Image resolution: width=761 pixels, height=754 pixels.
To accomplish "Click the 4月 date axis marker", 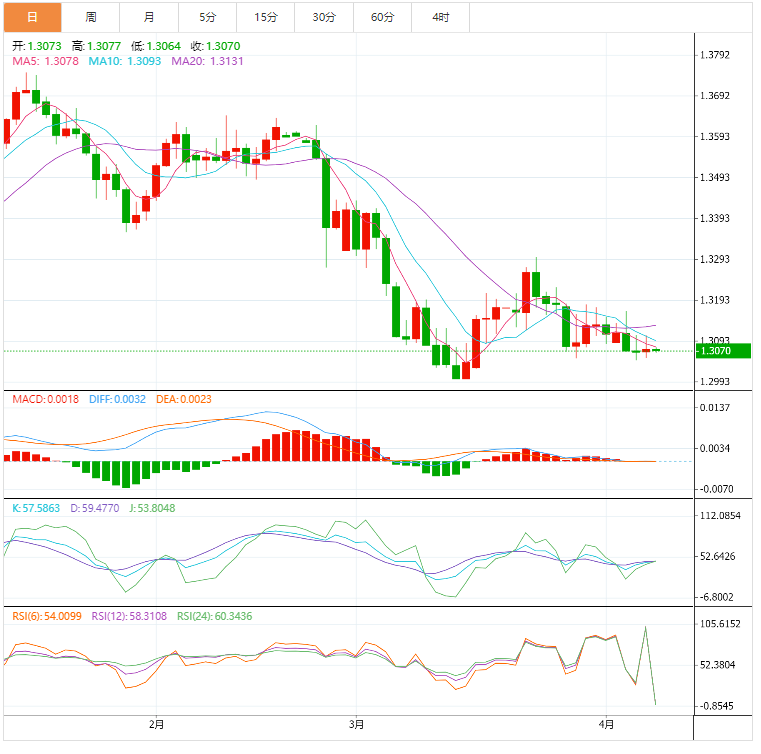I will click(x=606, y=724).
